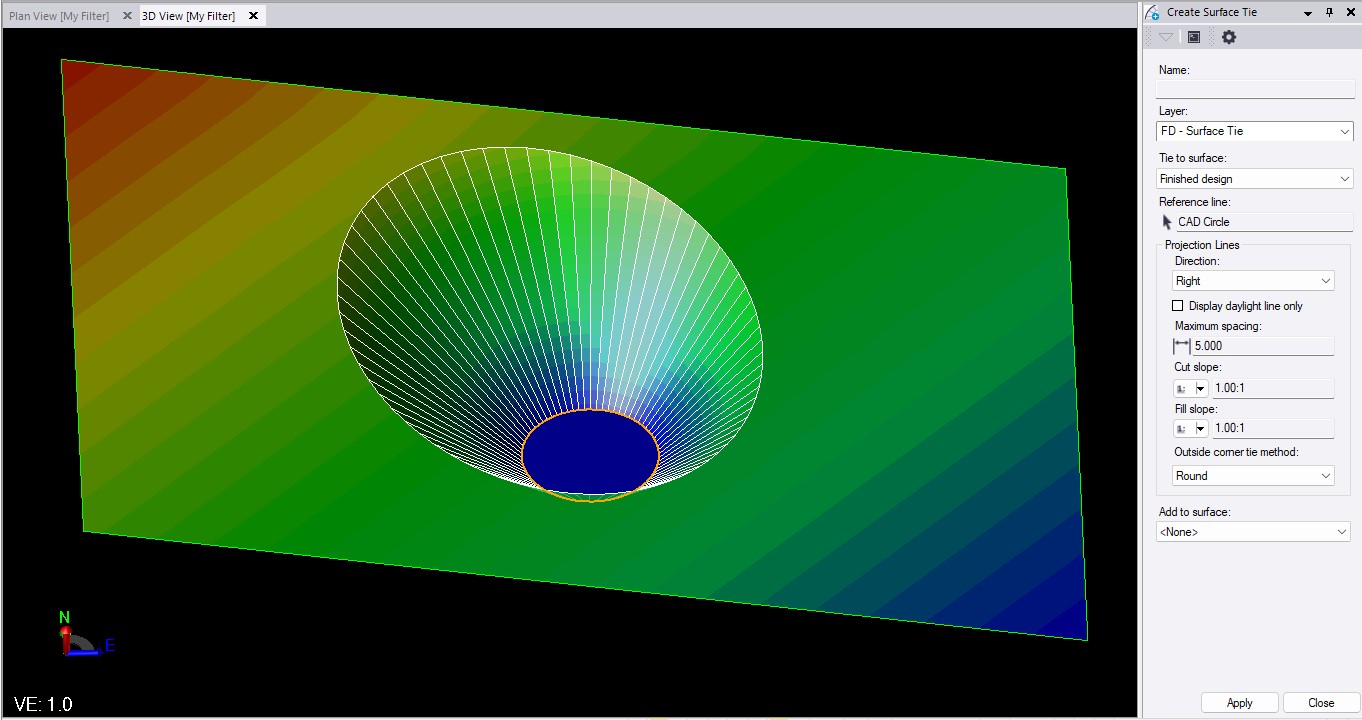Open the panel settings gear icon
This screenshot has width=1362, height=720.
(1229, 37)
